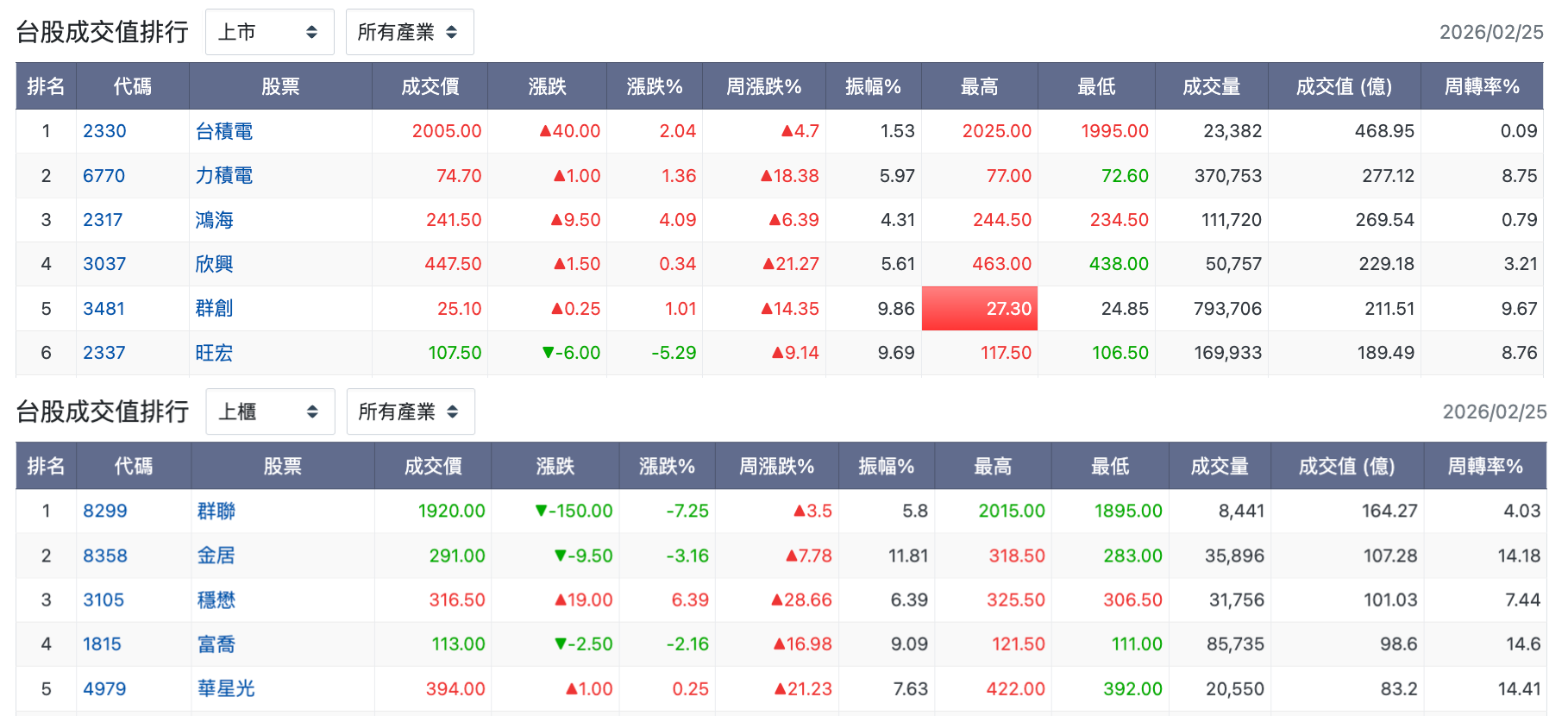Open stock code link 6770
The height and width of the screenshot is (716, 1568).
(103, 176)
